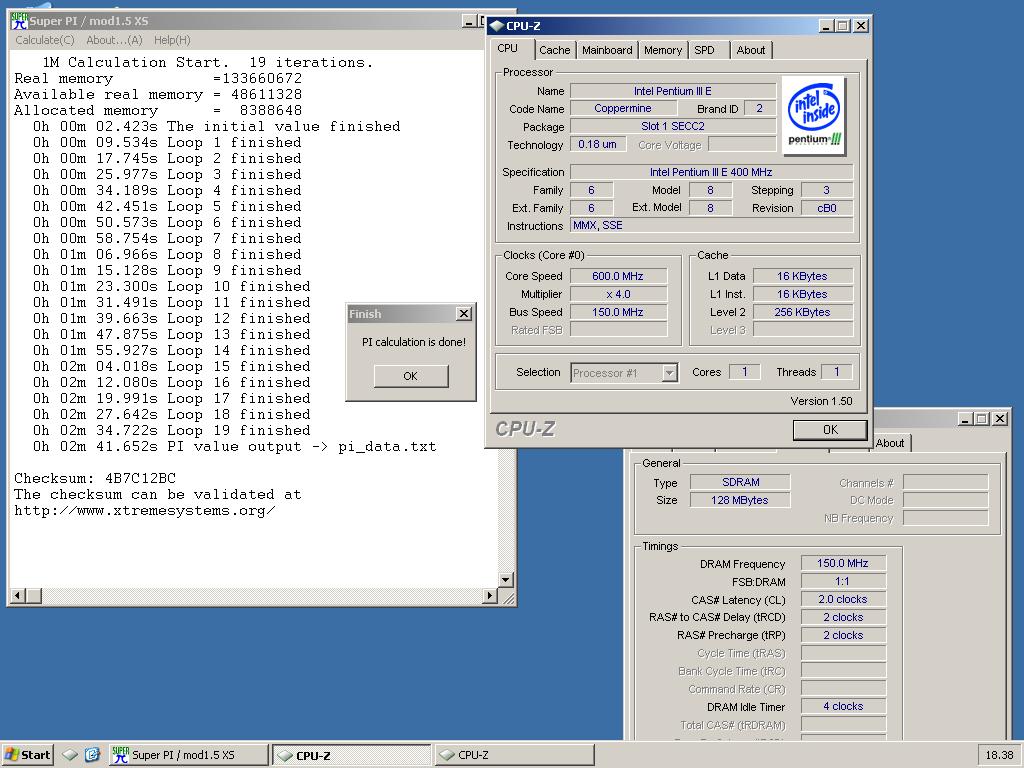
Task: Click the http://www.xtremesystems.org/ text
Action: click(x=144, y=511)
